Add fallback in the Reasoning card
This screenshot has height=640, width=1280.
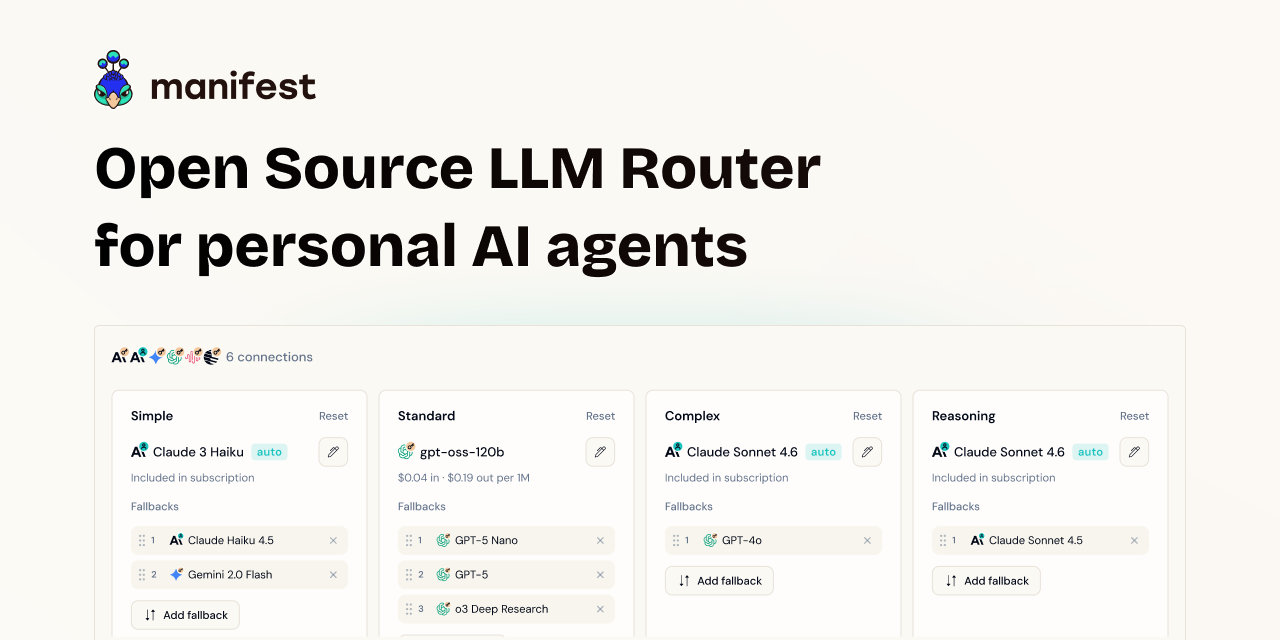(x=986, y=581)
